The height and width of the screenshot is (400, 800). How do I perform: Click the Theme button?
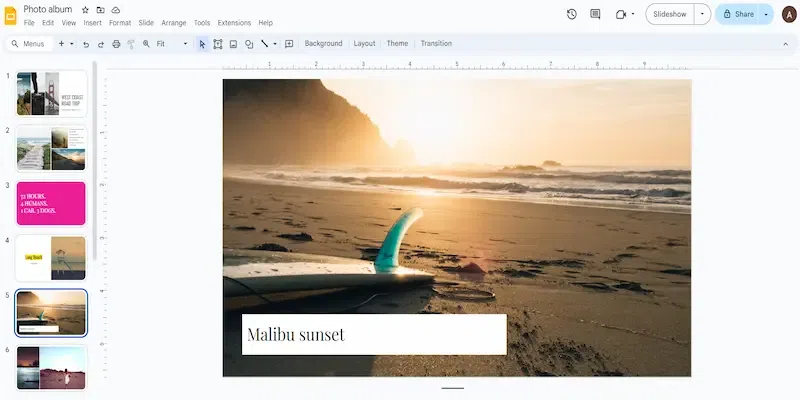(x=397, y=44)
